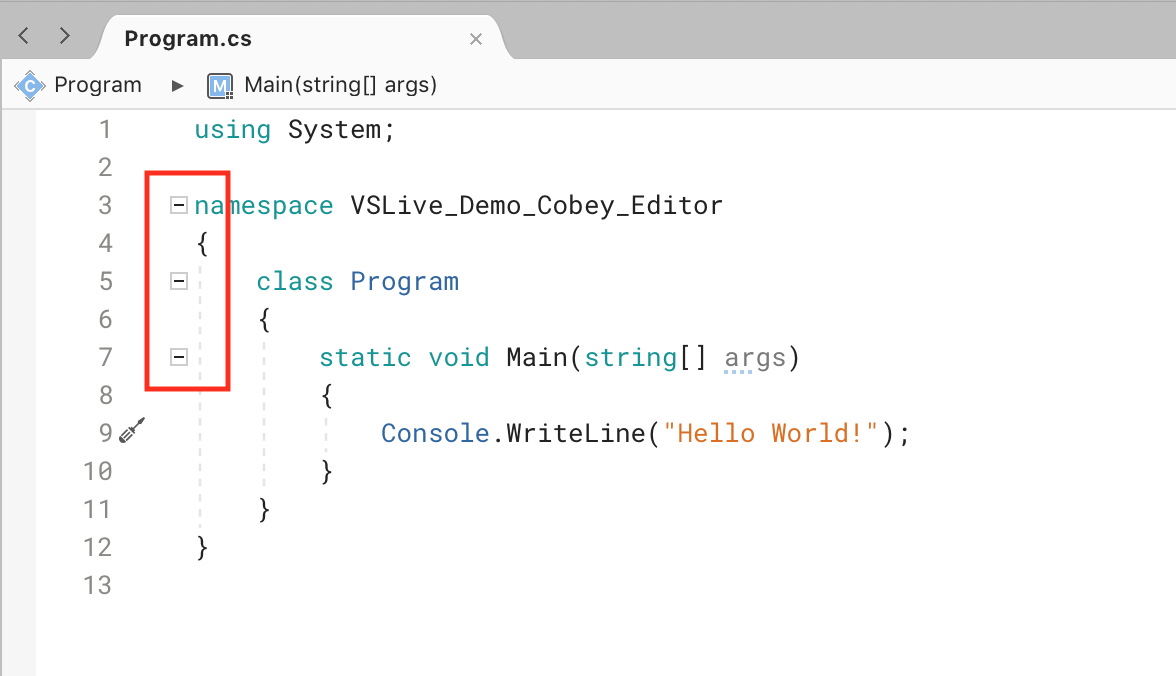Click the 'using' keyword
The height and width of the screenshot is (676, 1176).
coord(232,130)
